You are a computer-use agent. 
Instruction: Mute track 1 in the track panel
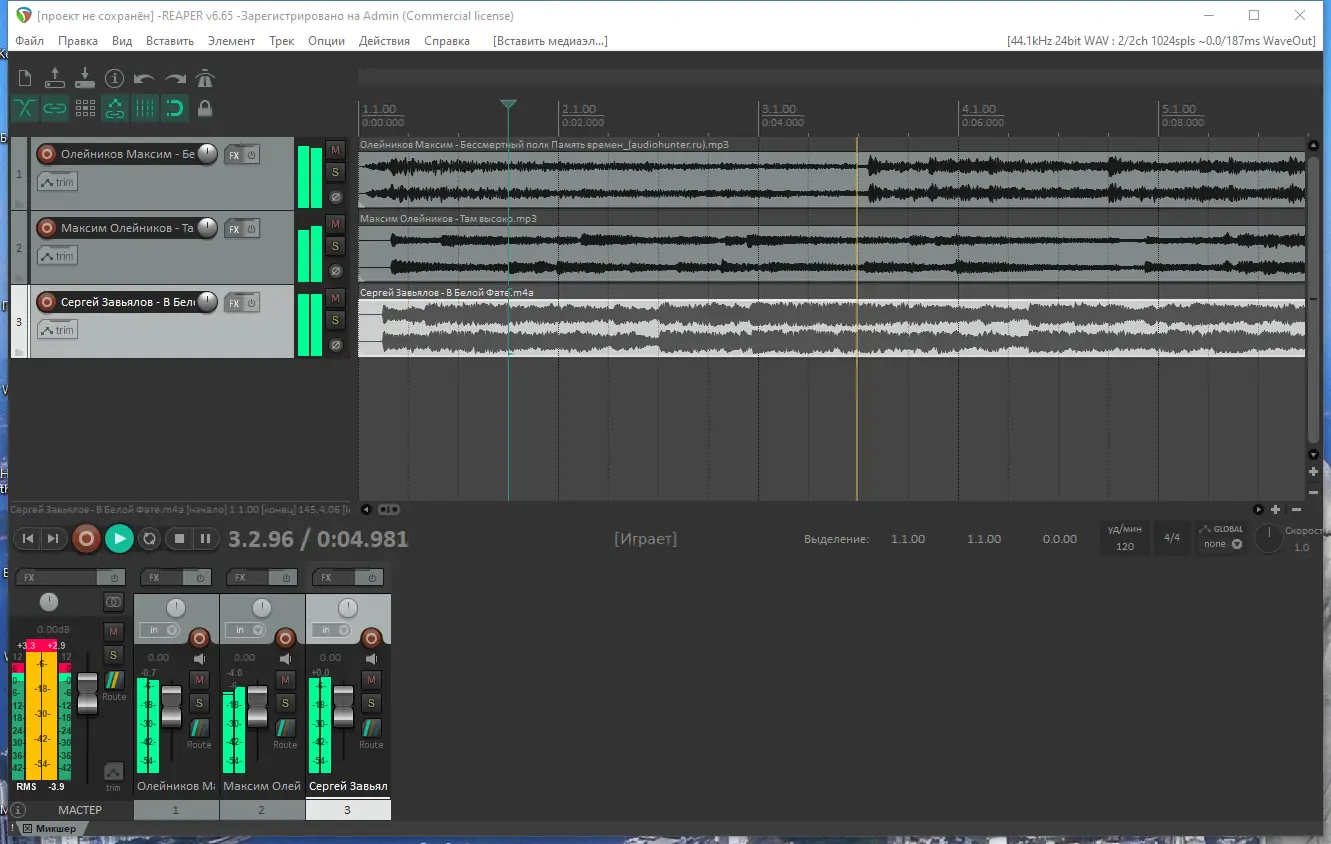(x=336, y=150)
